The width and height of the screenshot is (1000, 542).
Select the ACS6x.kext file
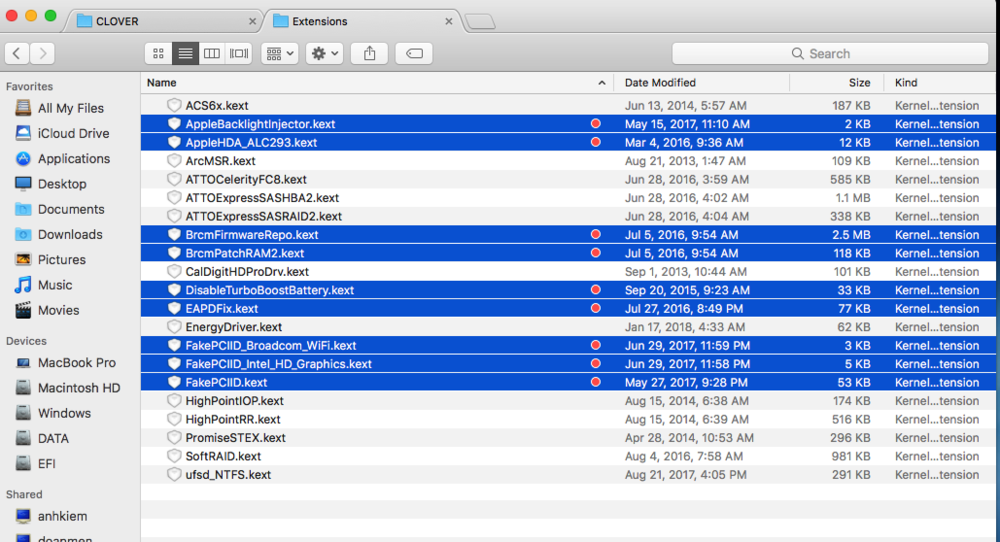(216, 105)
